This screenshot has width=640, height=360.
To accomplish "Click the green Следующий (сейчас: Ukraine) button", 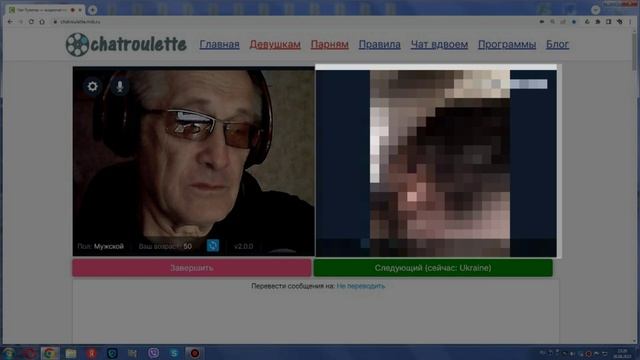I will [433, 268].
